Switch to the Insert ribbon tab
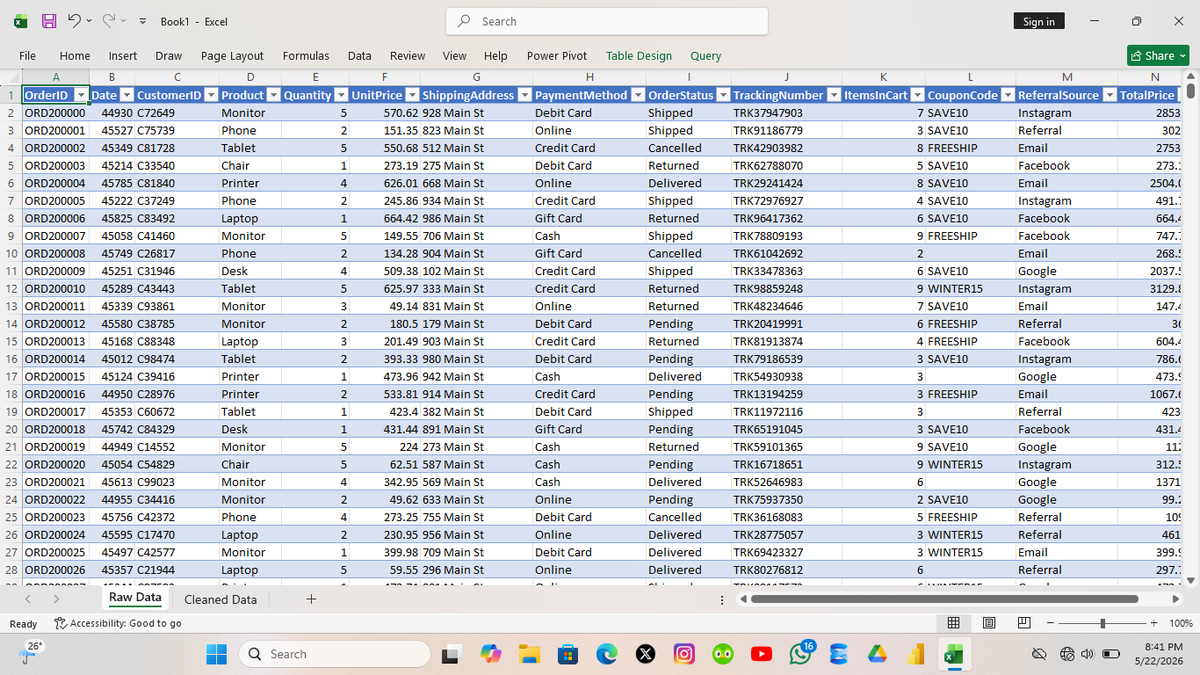 click(123, 56)
